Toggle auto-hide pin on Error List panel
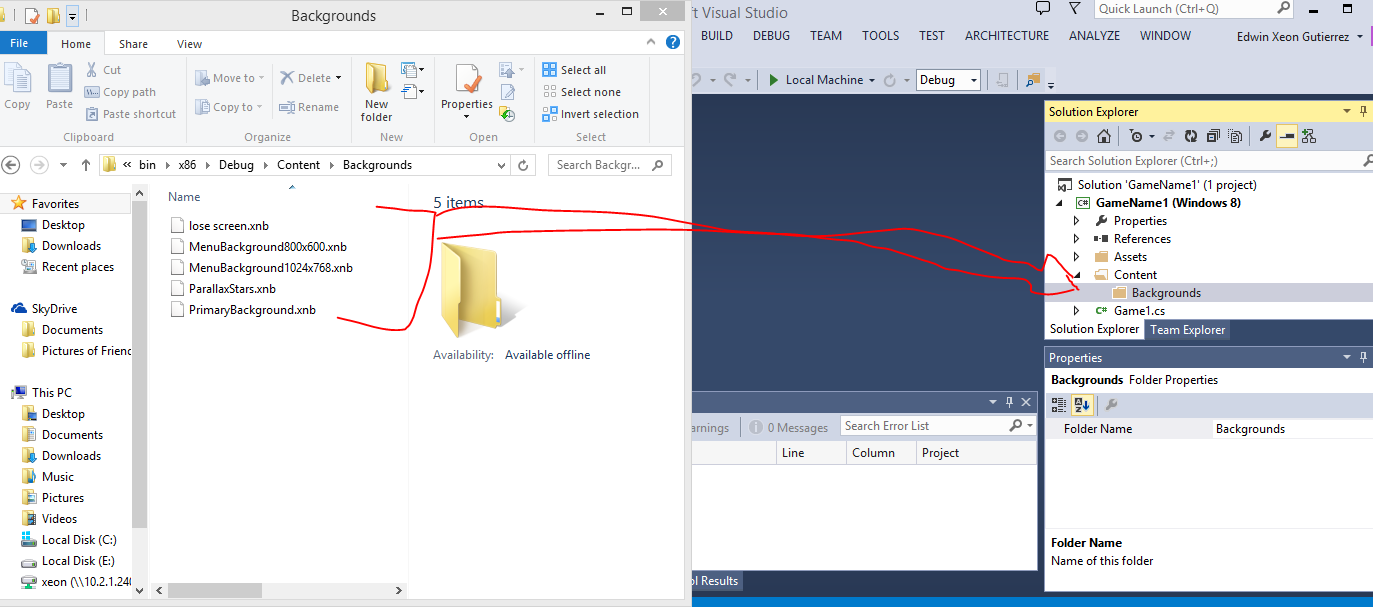 pos(1011,402)
